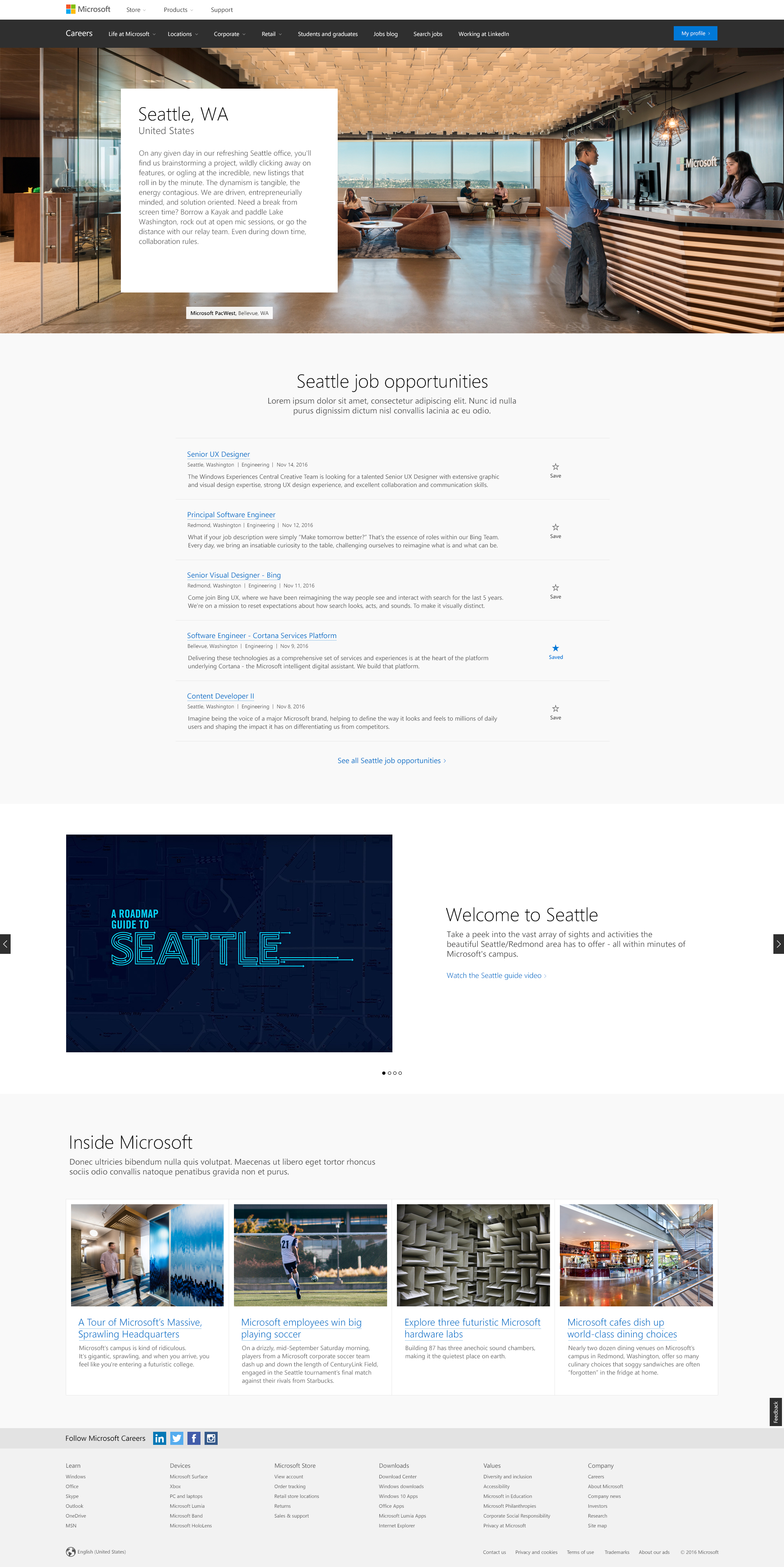Open the Products dropdown in top bar
This screenshot has width=784, height=1567.
tap(178, 10)
